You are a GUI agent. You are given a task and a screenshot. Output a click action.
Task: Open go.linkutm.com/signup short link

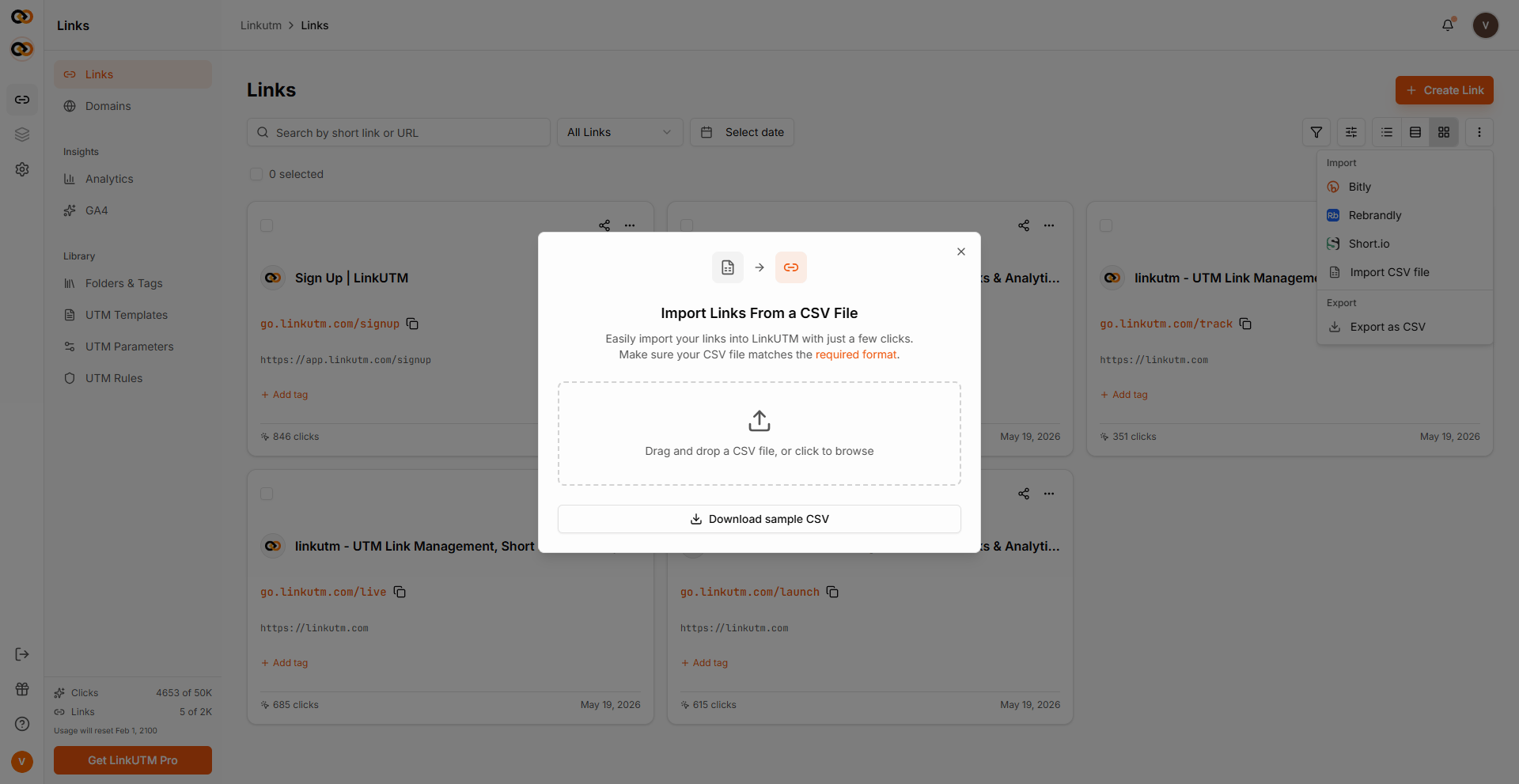(x=330, y=324)
